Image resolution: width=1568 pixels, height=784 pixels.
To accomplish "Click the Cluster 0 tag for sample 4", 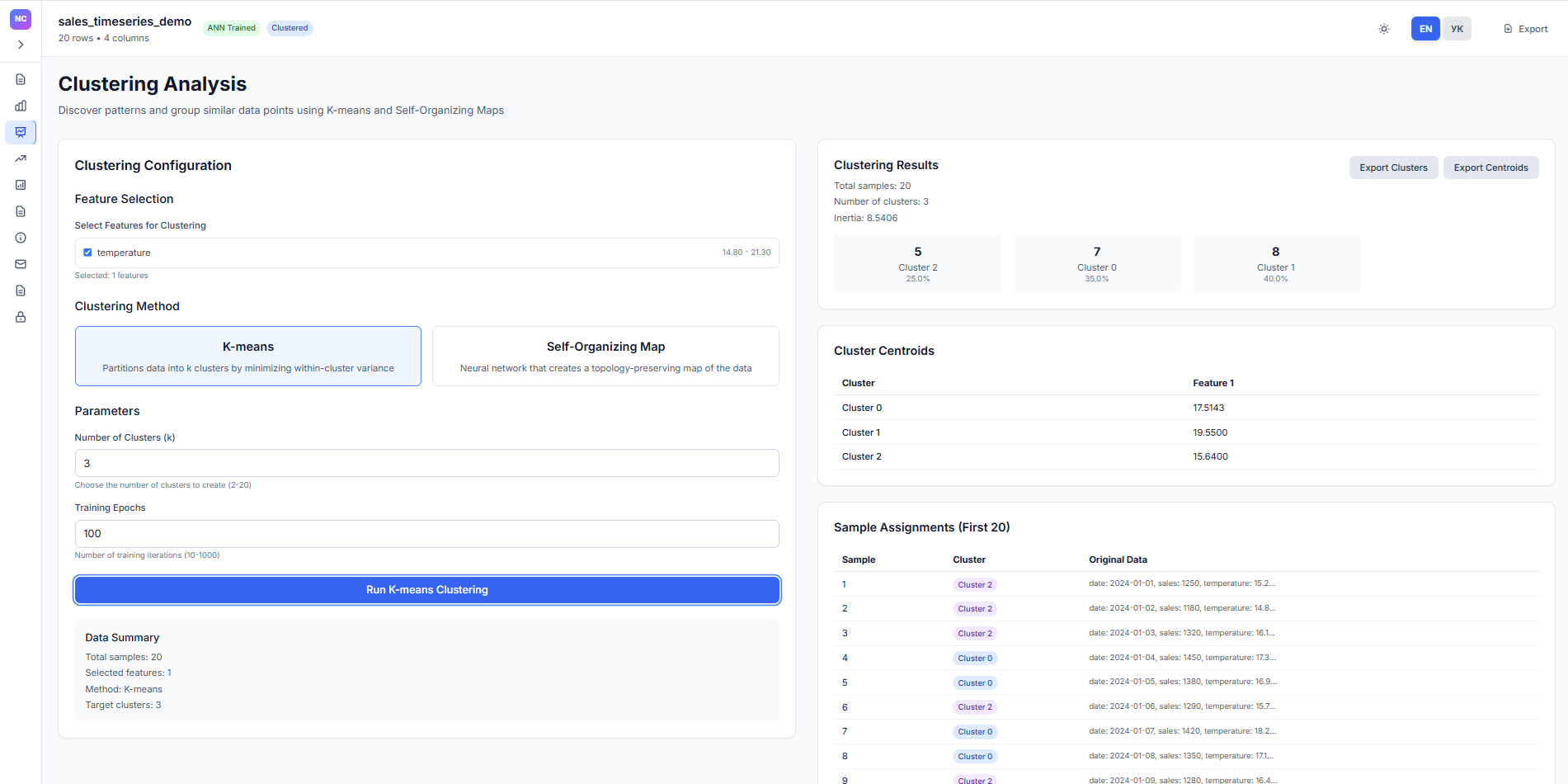I will 975,659.
